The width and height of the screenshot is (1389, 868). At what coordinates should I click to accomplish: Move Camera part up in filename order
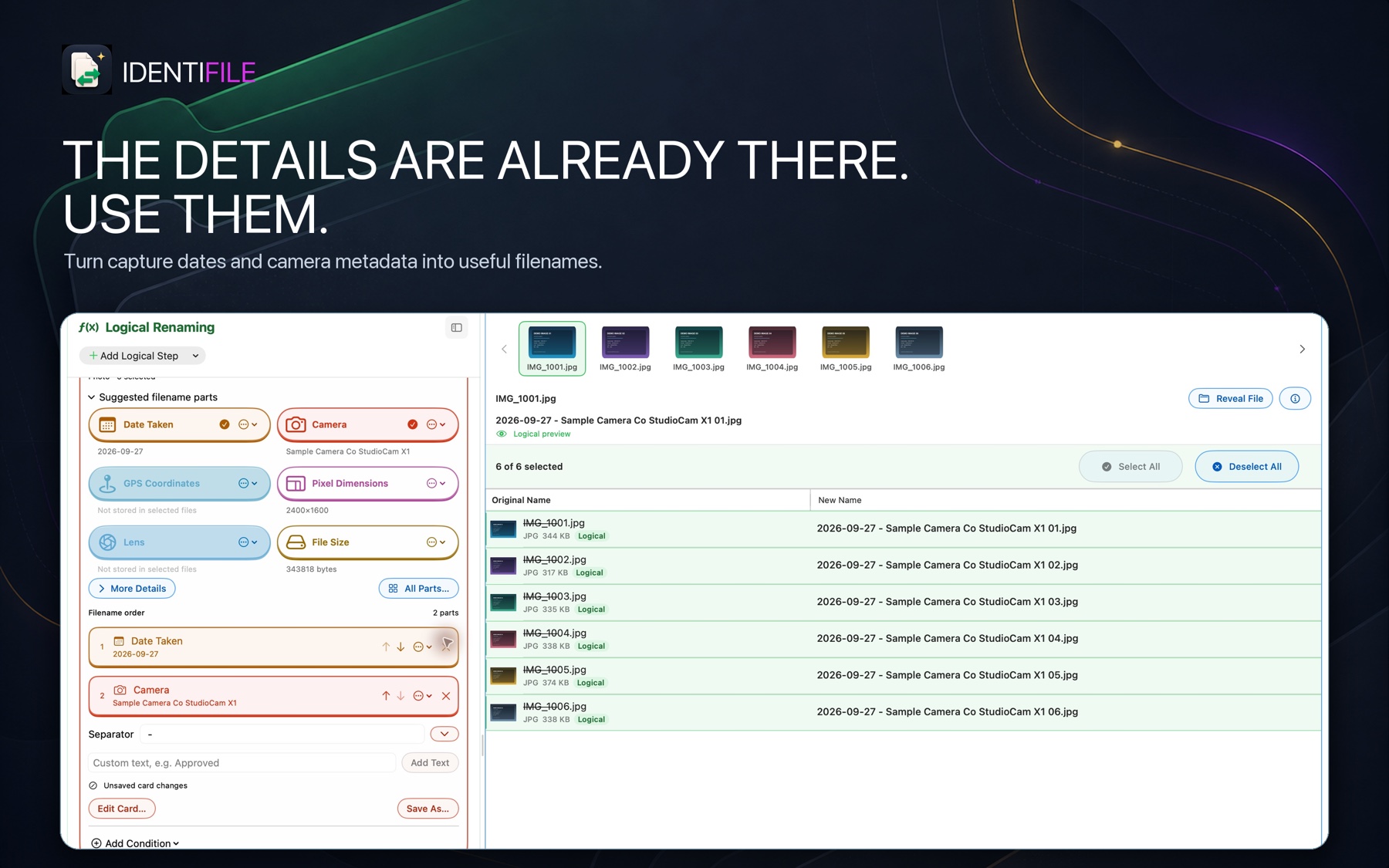click(x=386, y=696)
